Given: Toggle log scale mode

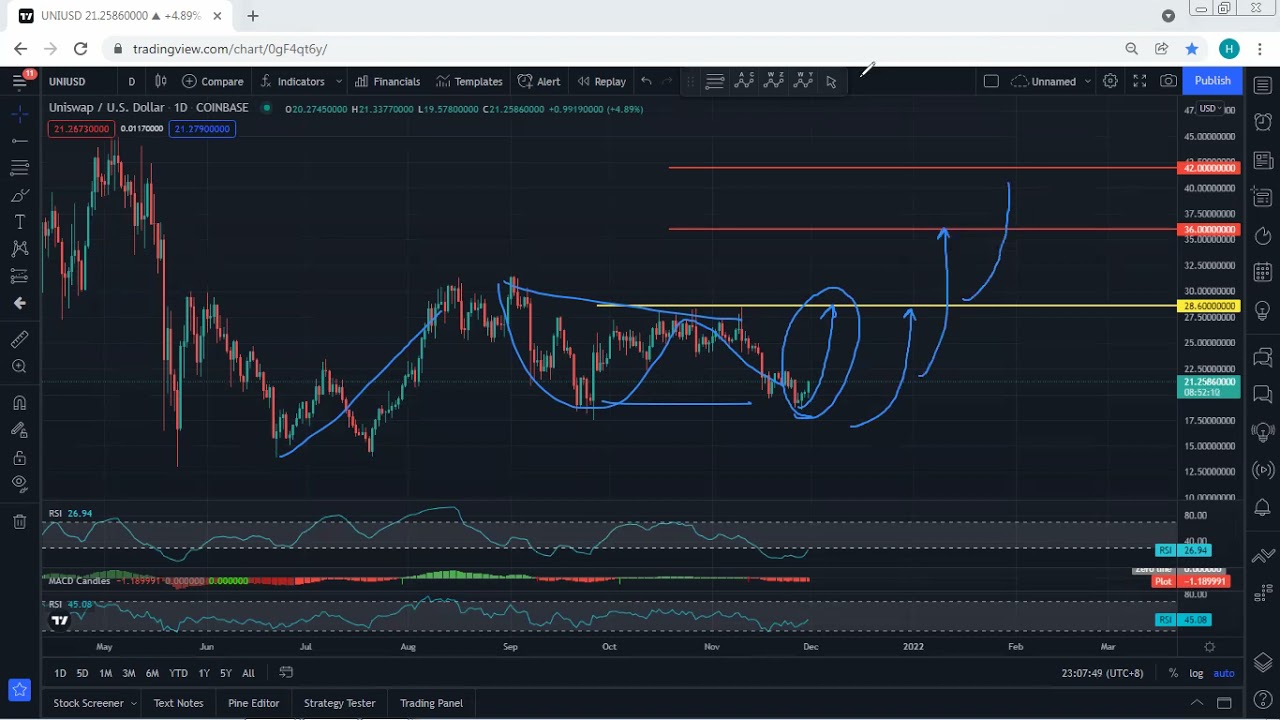Looking at the screenshot, I should 1196,674.
